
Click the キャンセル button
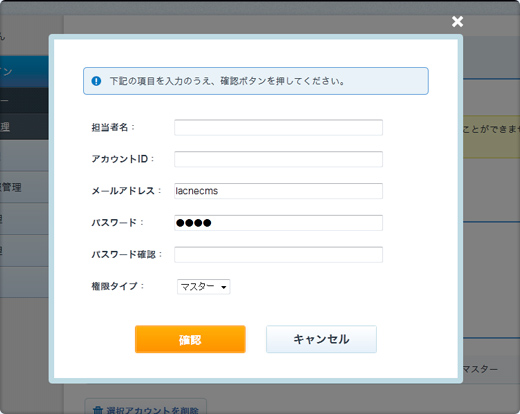321,339
